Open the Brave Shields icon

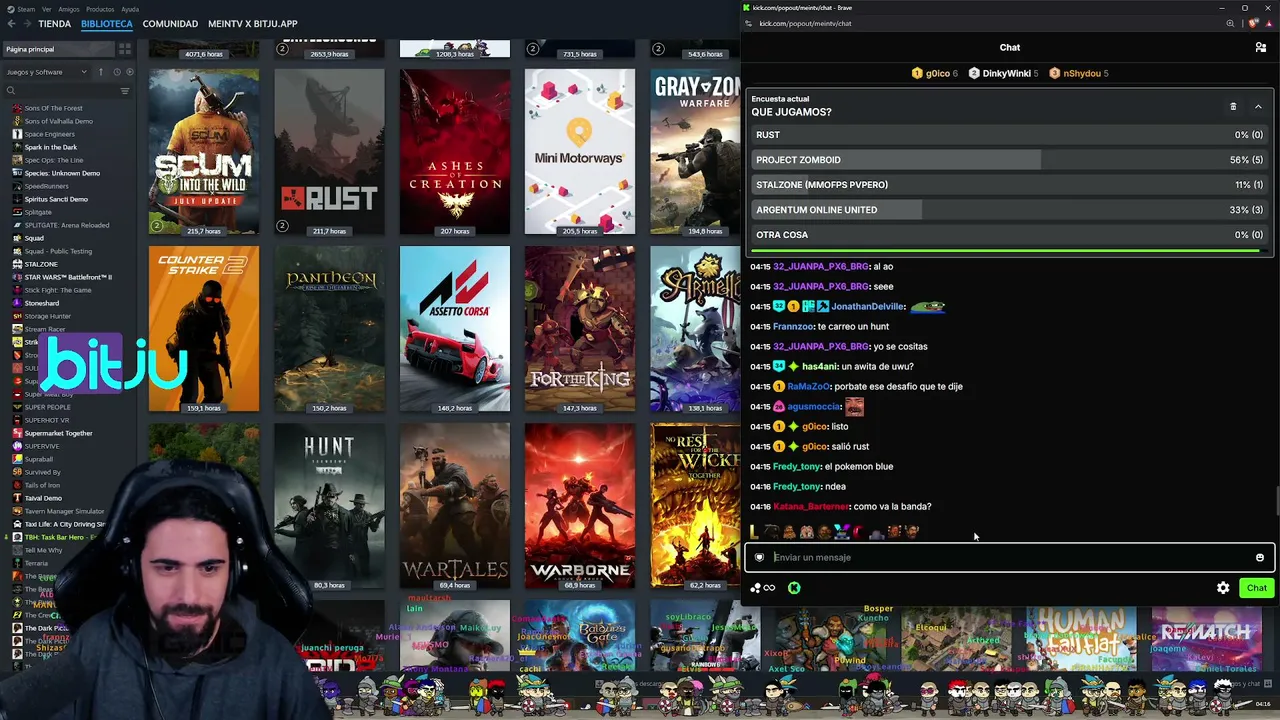point(1254,23)
